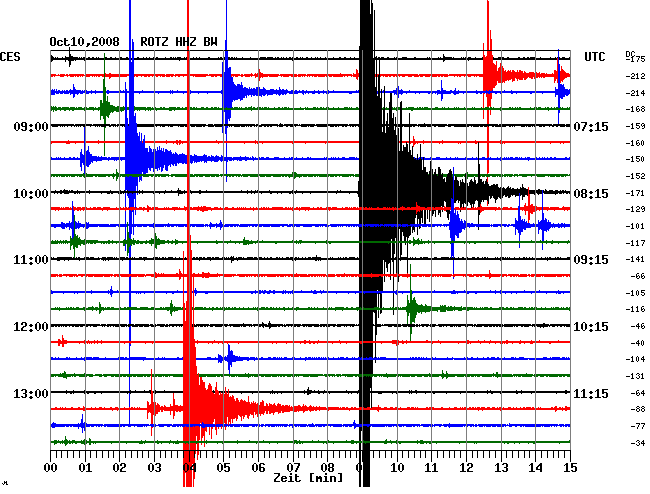Click minute tick label '01'

pyautogui.click(x=85, y=468)
